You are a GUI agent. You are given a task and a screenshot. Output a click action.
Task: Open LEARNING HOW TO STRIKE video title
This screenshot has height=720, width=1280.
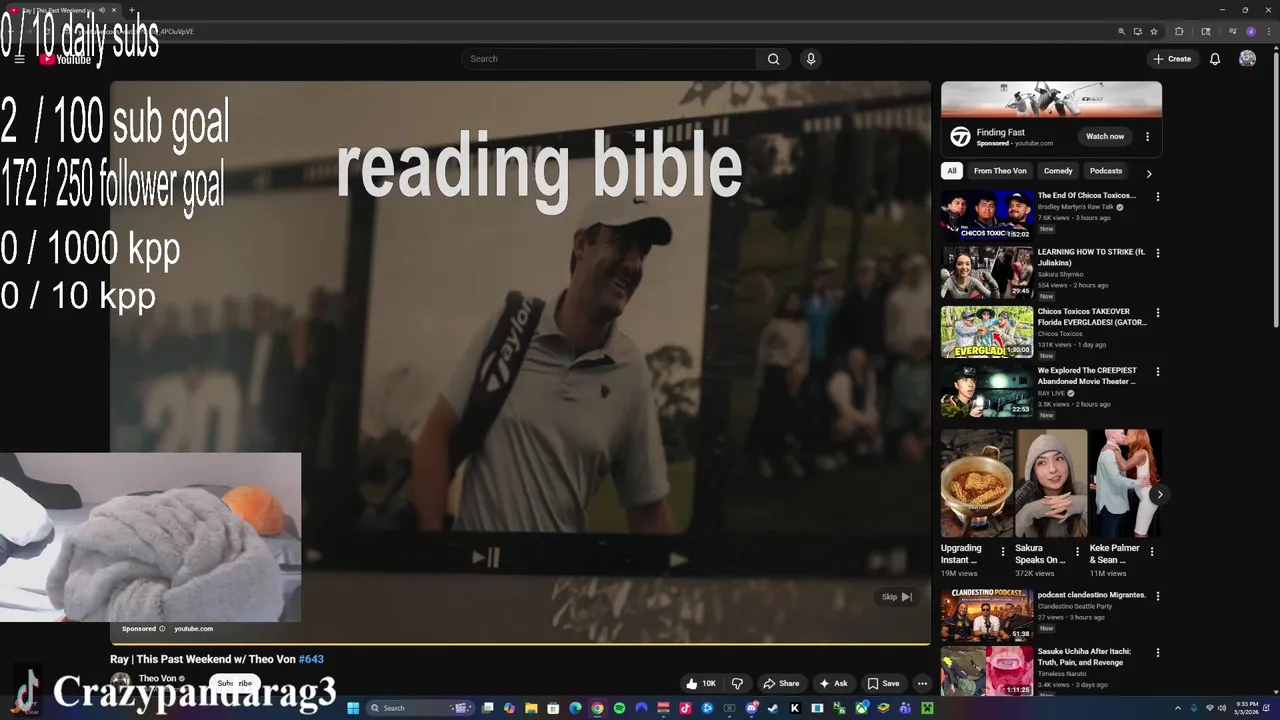(x=1091, y=257)
